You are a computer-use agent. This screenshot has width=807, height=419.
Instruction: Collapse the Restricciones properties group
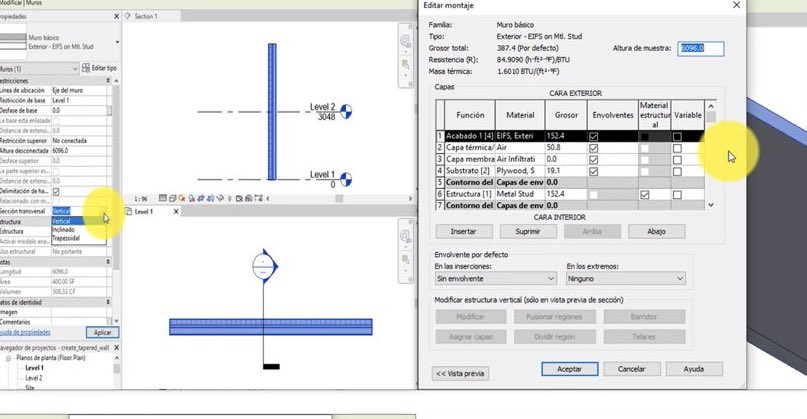click(108, 80)
